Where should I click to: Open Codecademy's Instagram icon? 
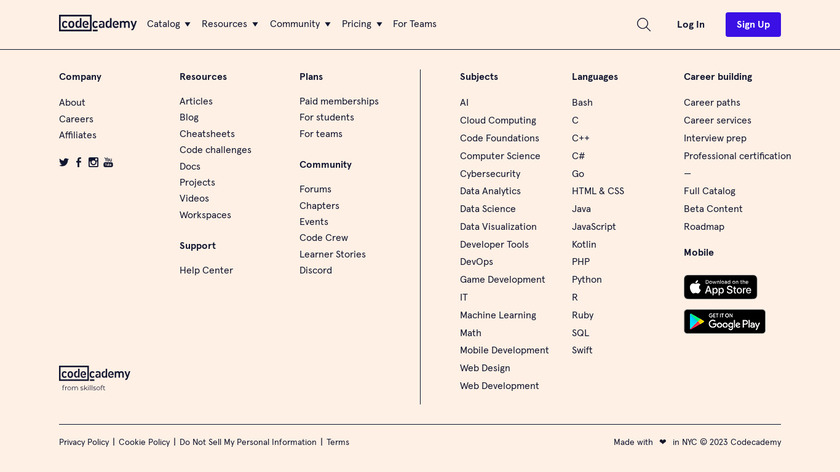coord(93,162)
